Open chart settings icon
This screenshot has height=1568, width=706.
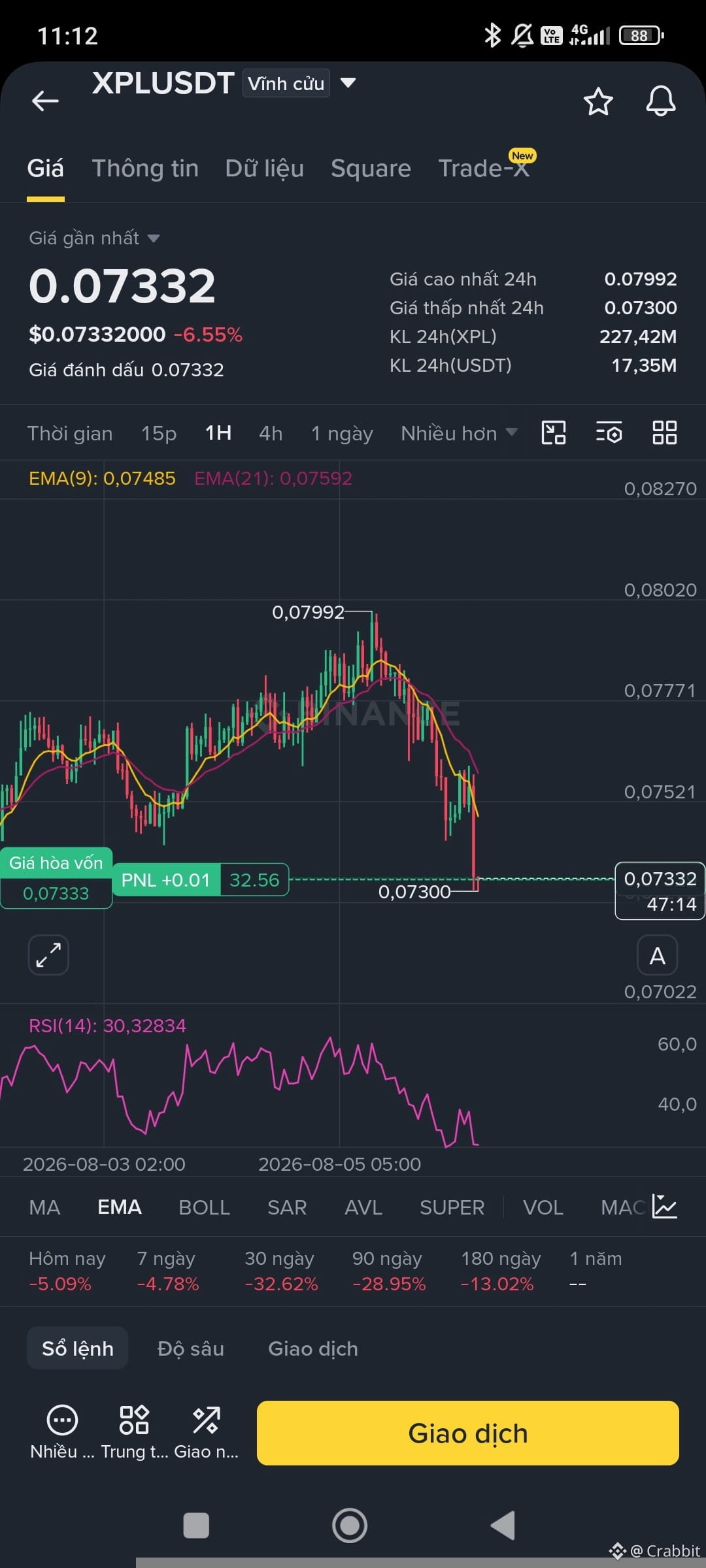click(x=609, y=433)
